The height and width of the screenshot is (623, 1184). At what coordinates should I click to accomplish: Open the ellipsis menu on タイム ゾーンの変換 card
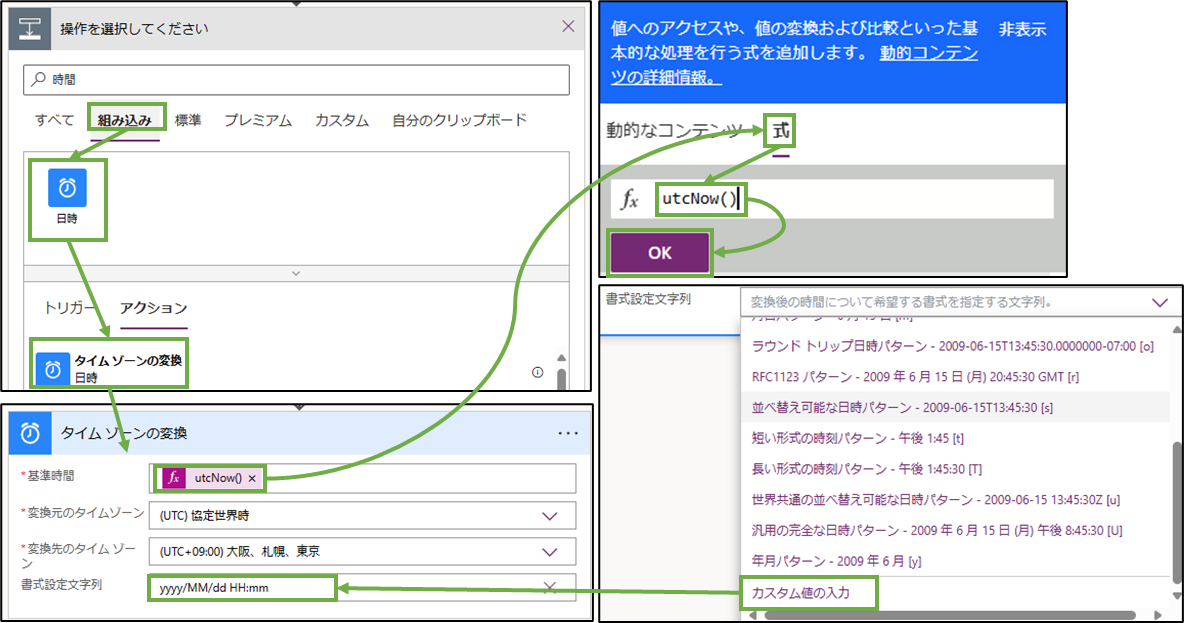[568, 433]
